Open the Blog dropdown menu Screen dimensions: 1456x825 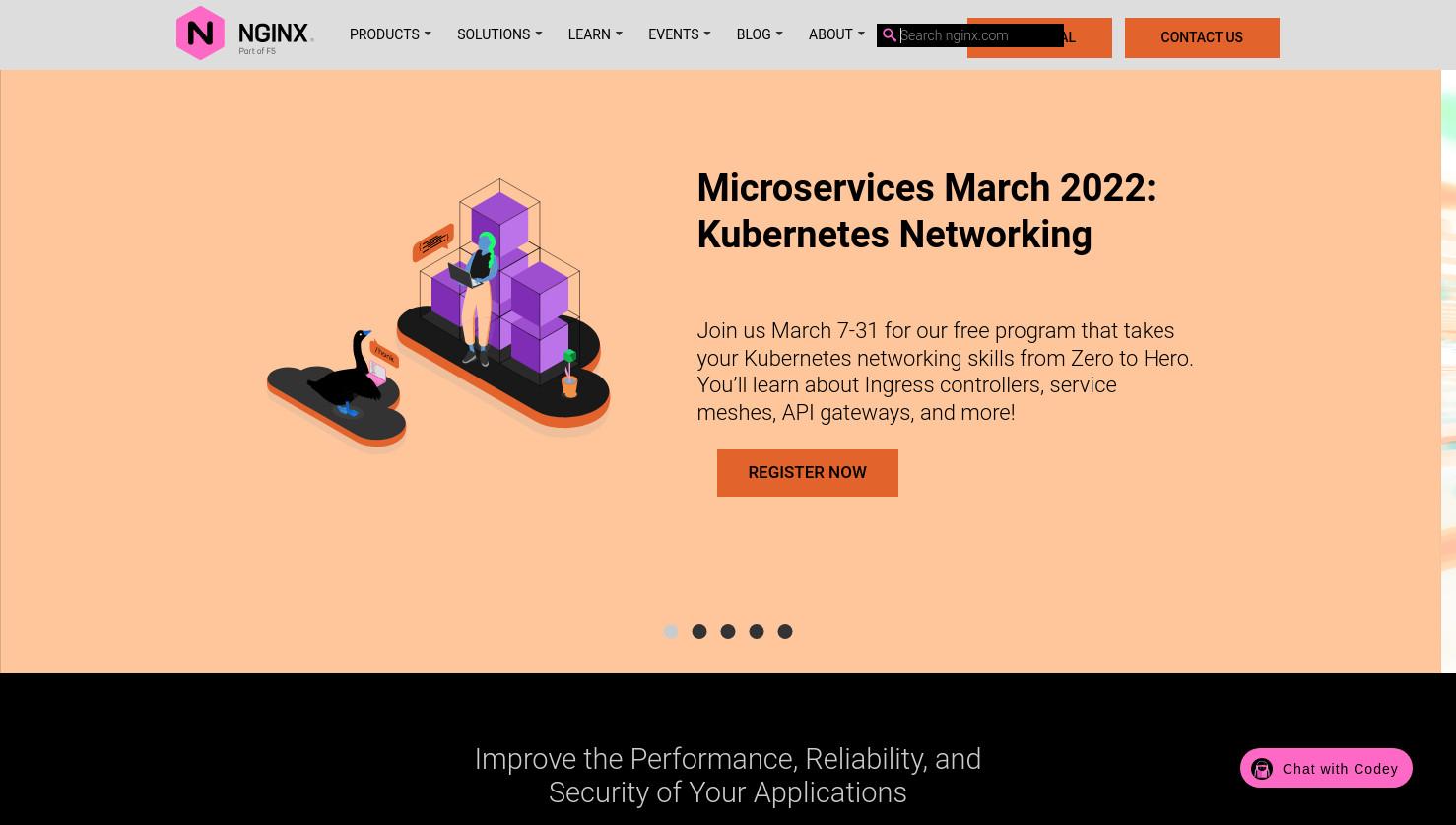[760, 34]
